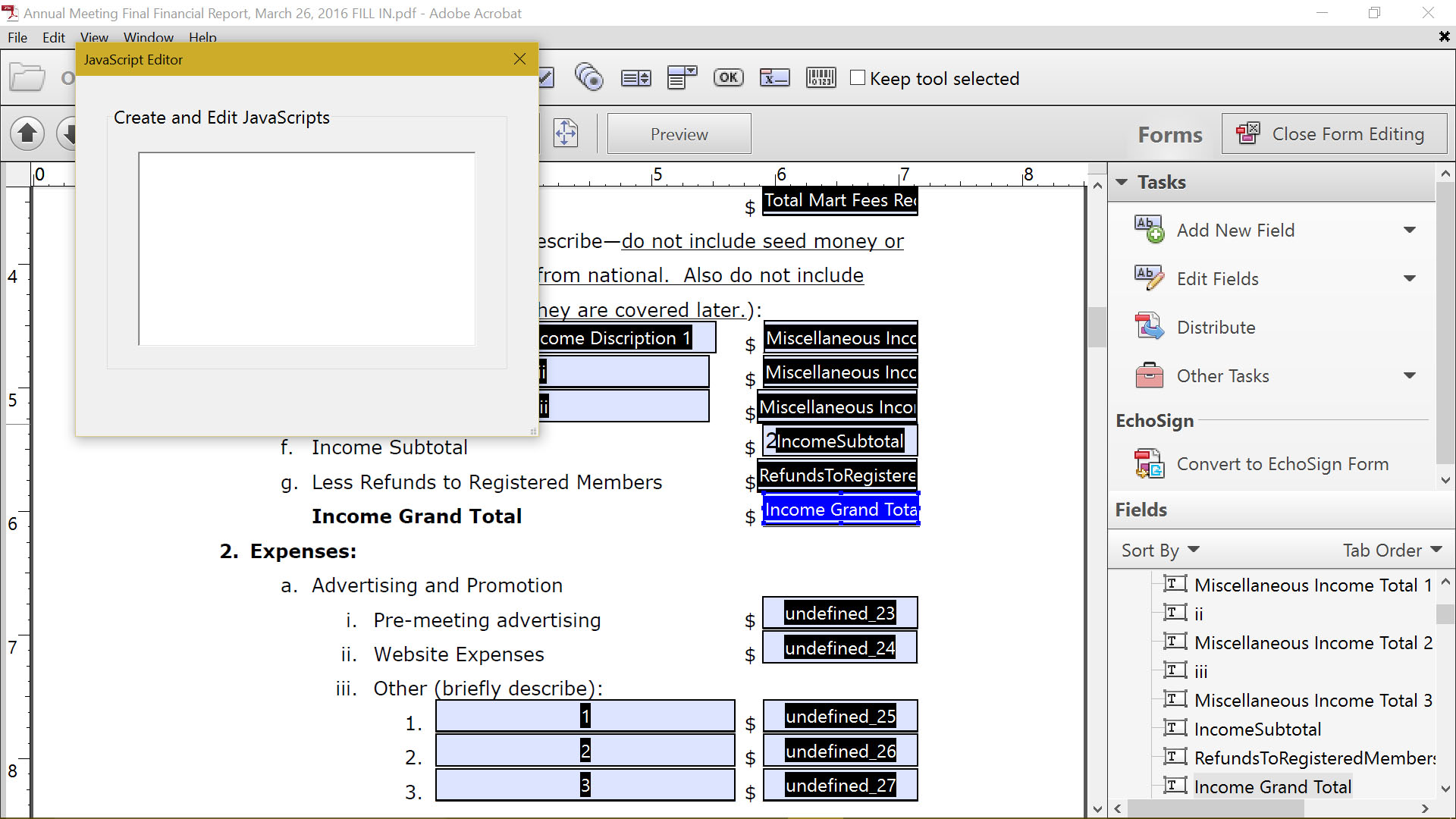Select field 'iii' in Fields list
The image size is (1456, 819).
1201,671
